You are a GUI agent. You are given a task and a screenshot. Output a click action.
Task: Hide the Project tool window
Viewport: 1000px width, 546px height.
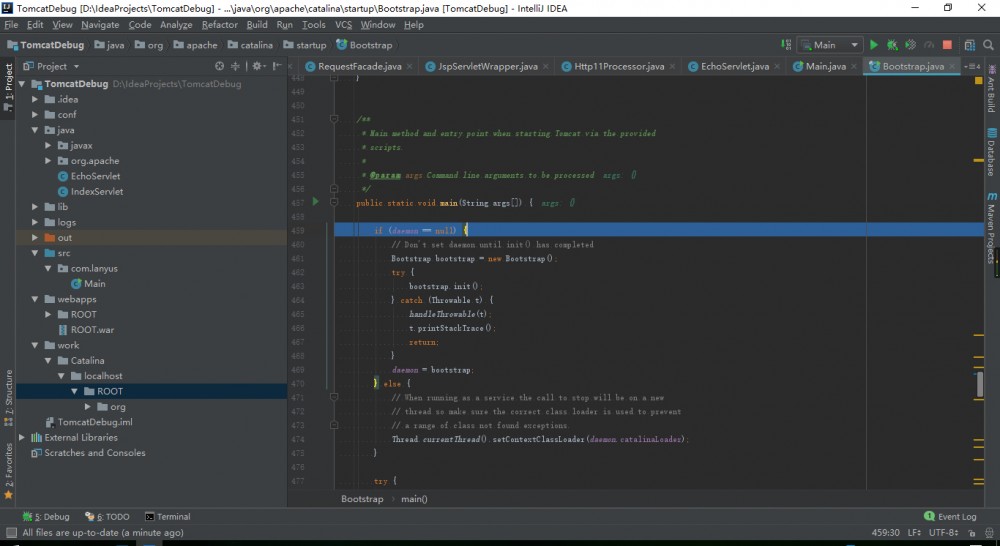(x=277, y=66)
